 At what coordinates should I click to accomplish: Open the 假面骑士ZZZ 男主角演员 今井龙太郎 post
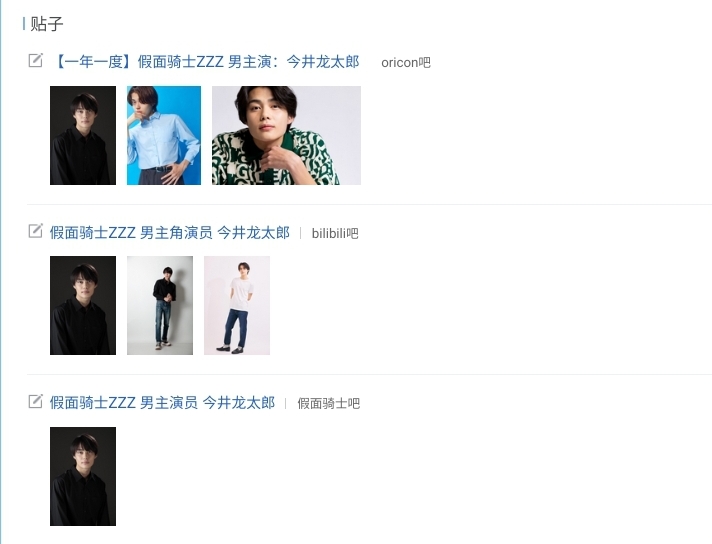tap(169, 232)
